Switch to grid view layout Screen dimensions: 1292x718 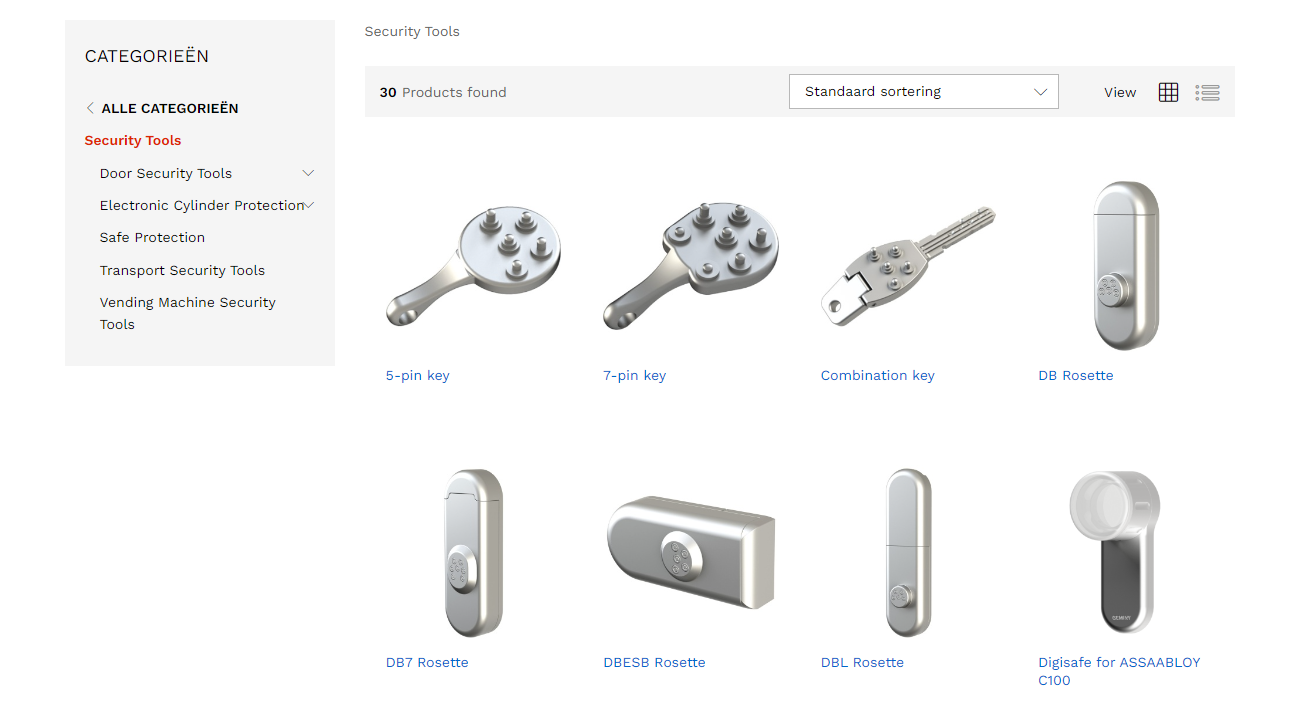pos(1168,92)
